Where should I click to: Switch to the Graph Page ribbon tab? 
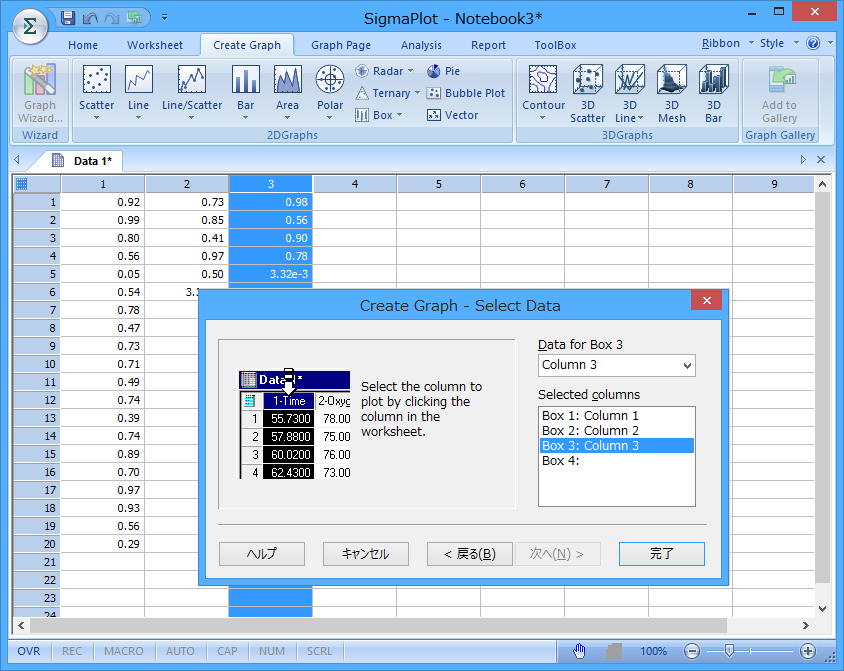(x=341, y=45)
